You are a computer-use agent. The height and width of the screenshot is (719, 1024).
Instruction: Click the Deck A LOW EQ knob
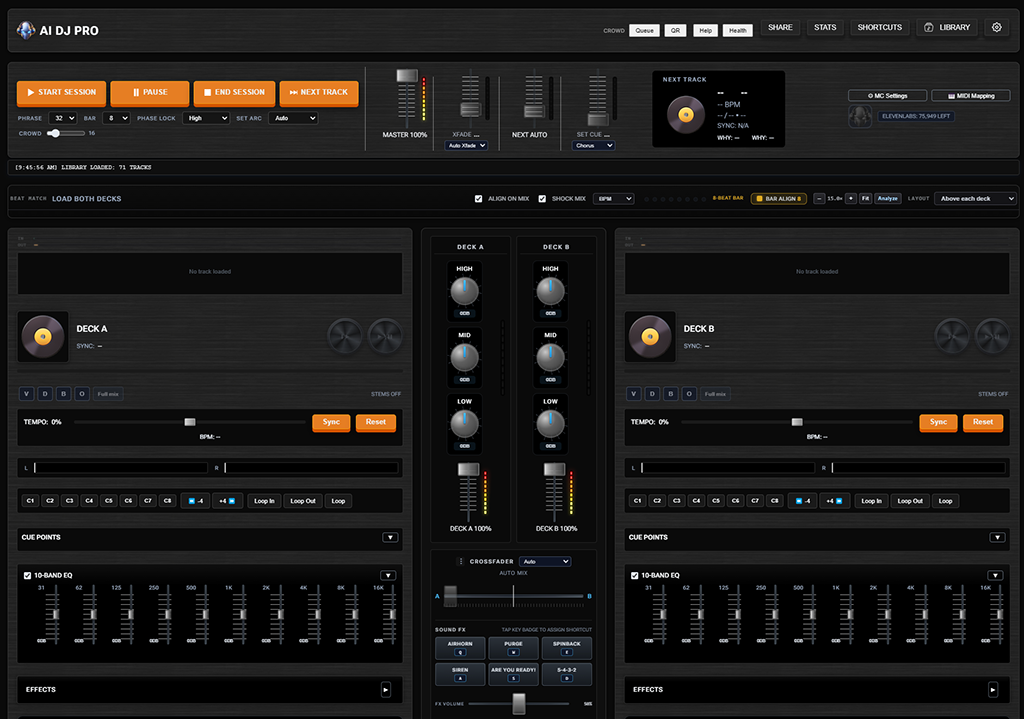coord(464,424)
